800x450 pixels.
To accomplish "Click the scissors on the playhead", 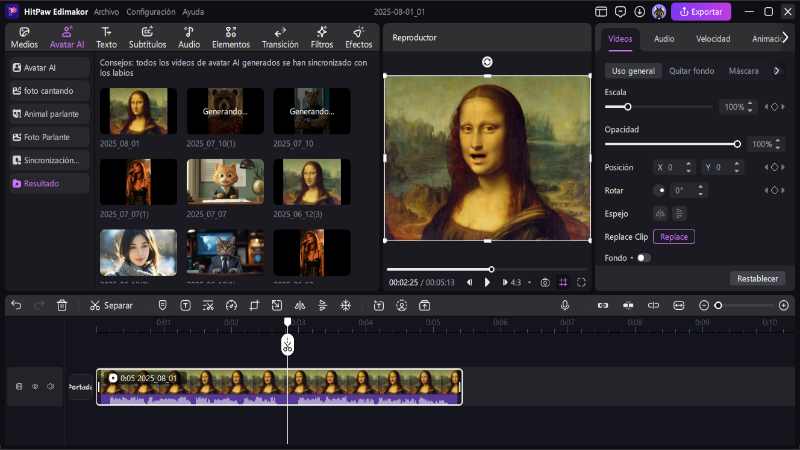I will click(287, 345).
